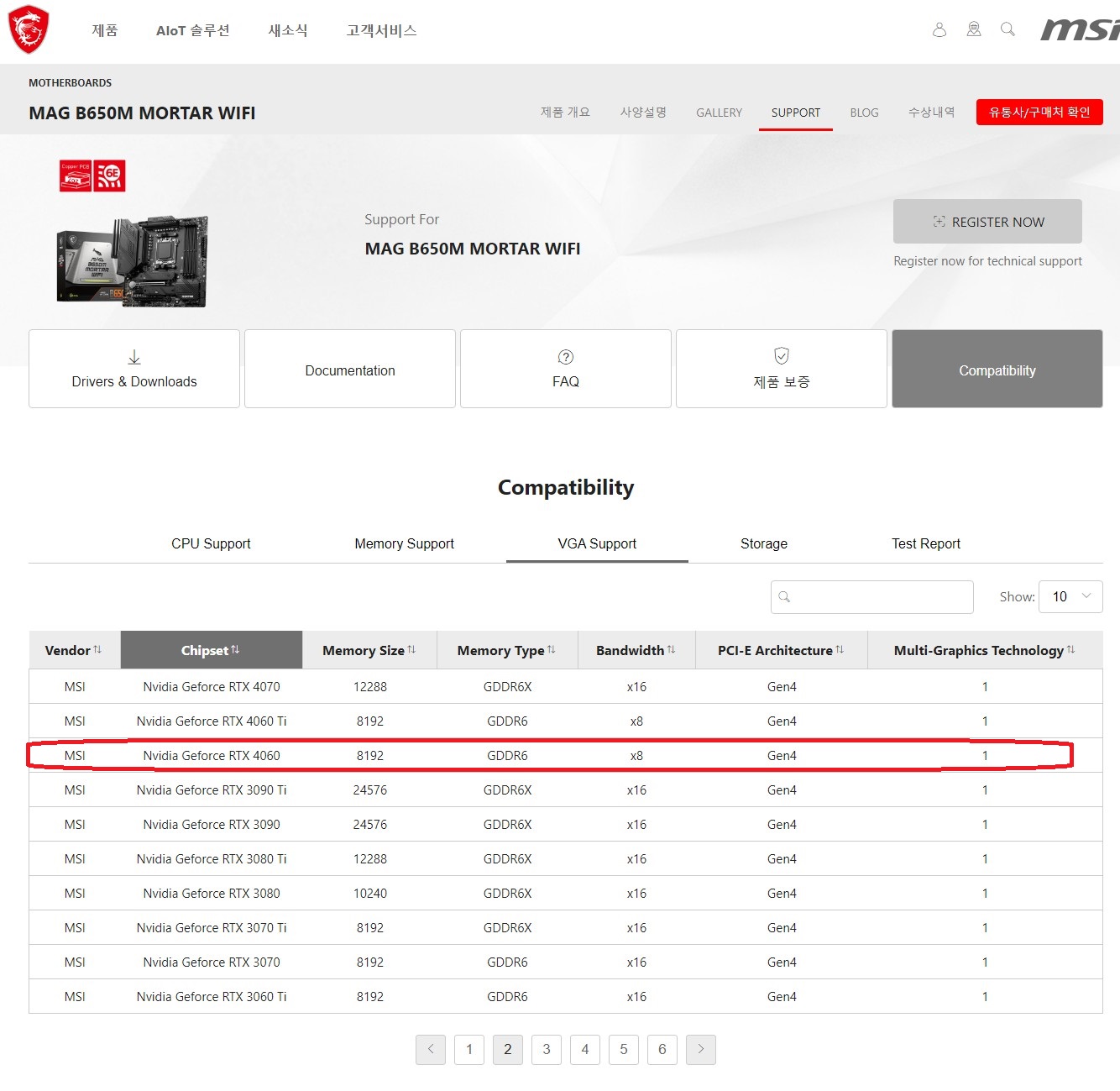Open the BLOG product link

pos(864,113)
